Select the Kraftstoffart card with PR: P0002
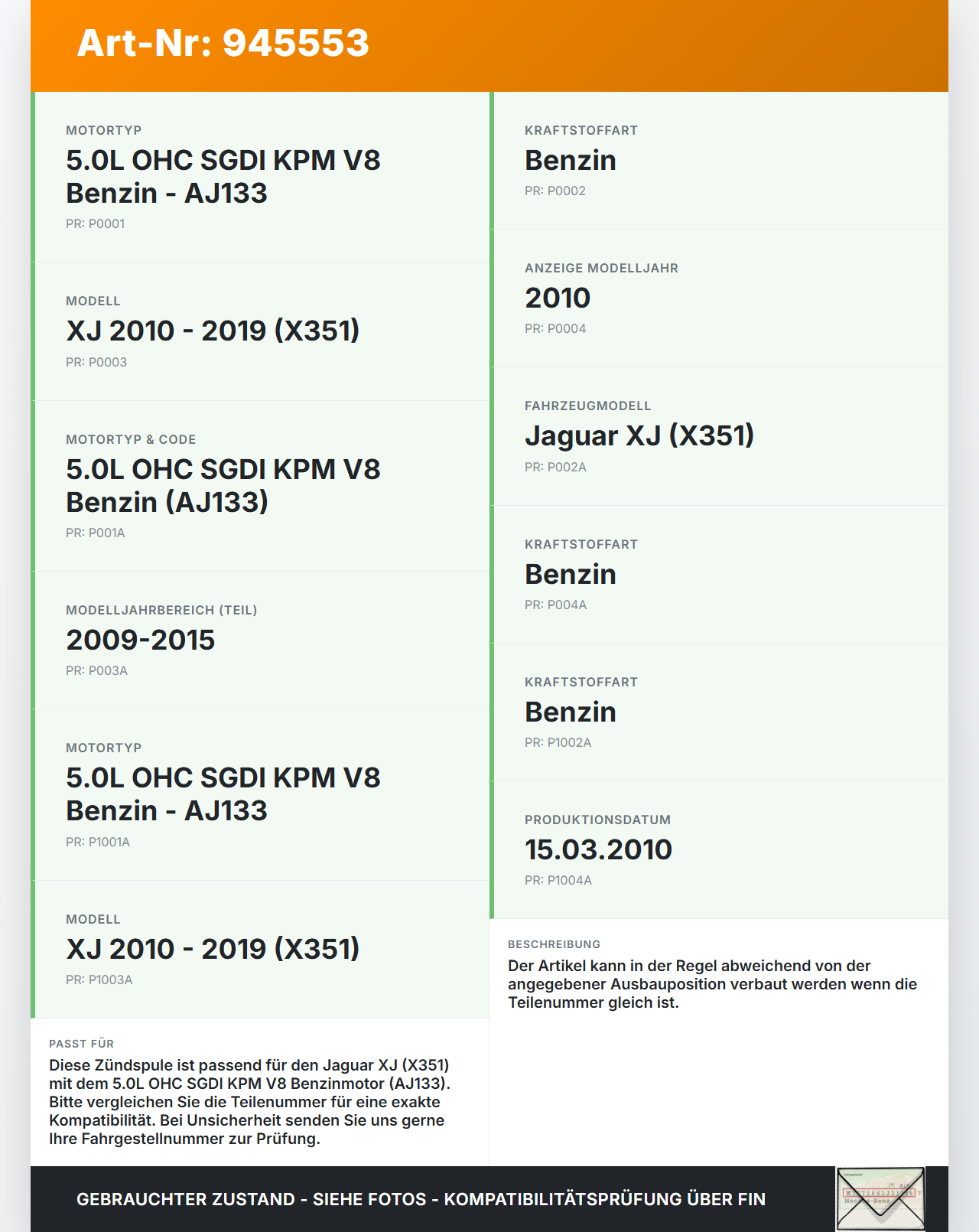The width and height of the screenshot is (979, 1232). [x=719, y=161]
